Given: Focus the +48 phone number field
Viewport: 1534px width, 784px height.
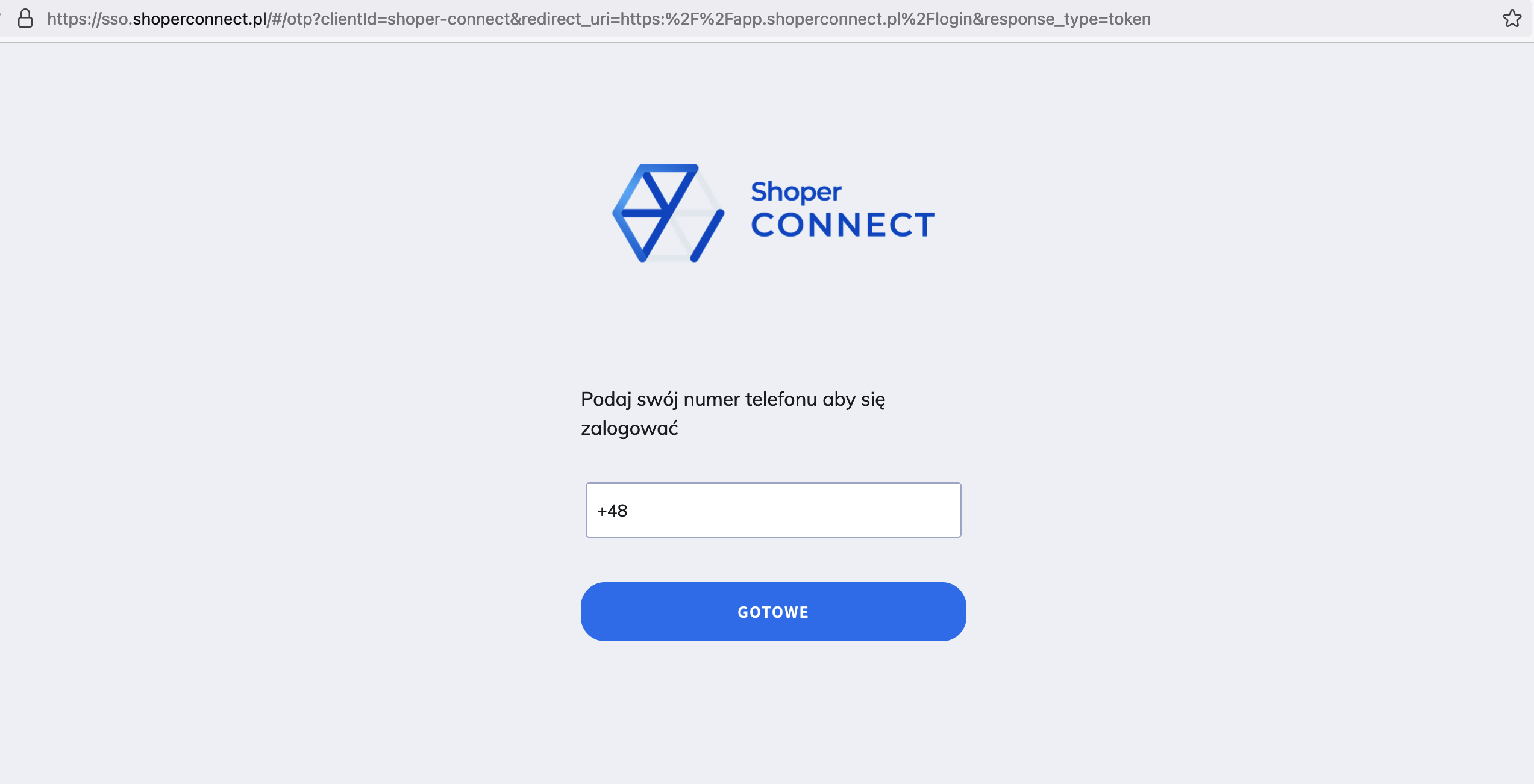Looking at the screenshot, I should [773, 510].
